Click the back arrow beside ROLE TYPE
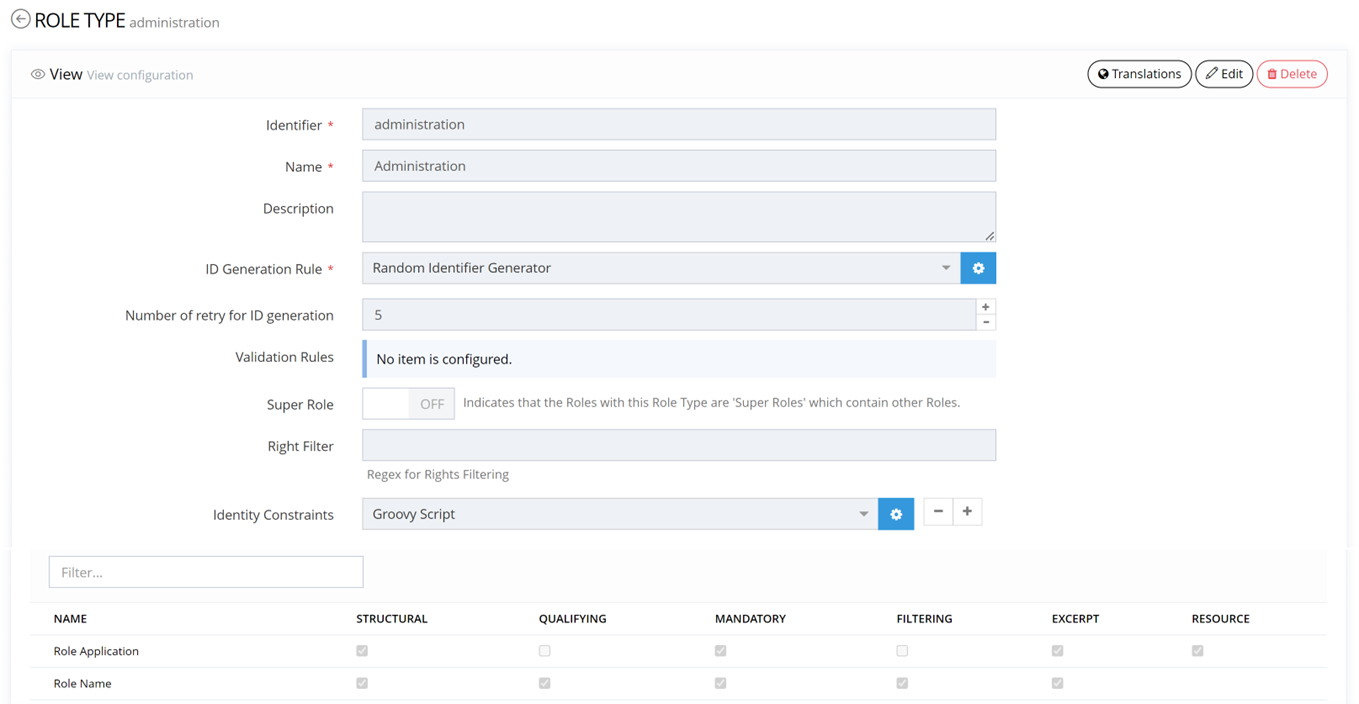 click(20, 20)
